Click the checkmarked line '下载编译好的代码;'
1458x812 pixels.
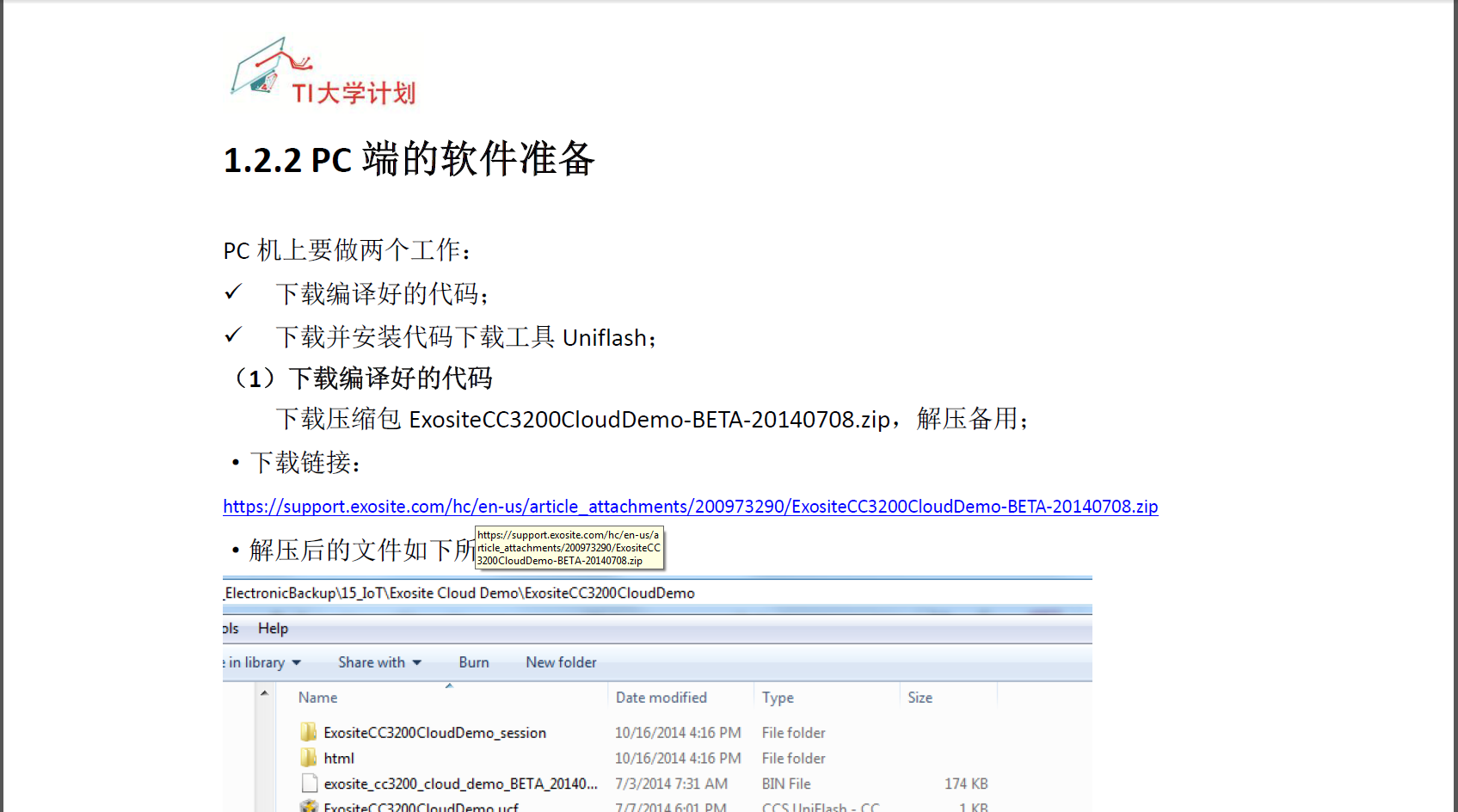click(382, 294)
